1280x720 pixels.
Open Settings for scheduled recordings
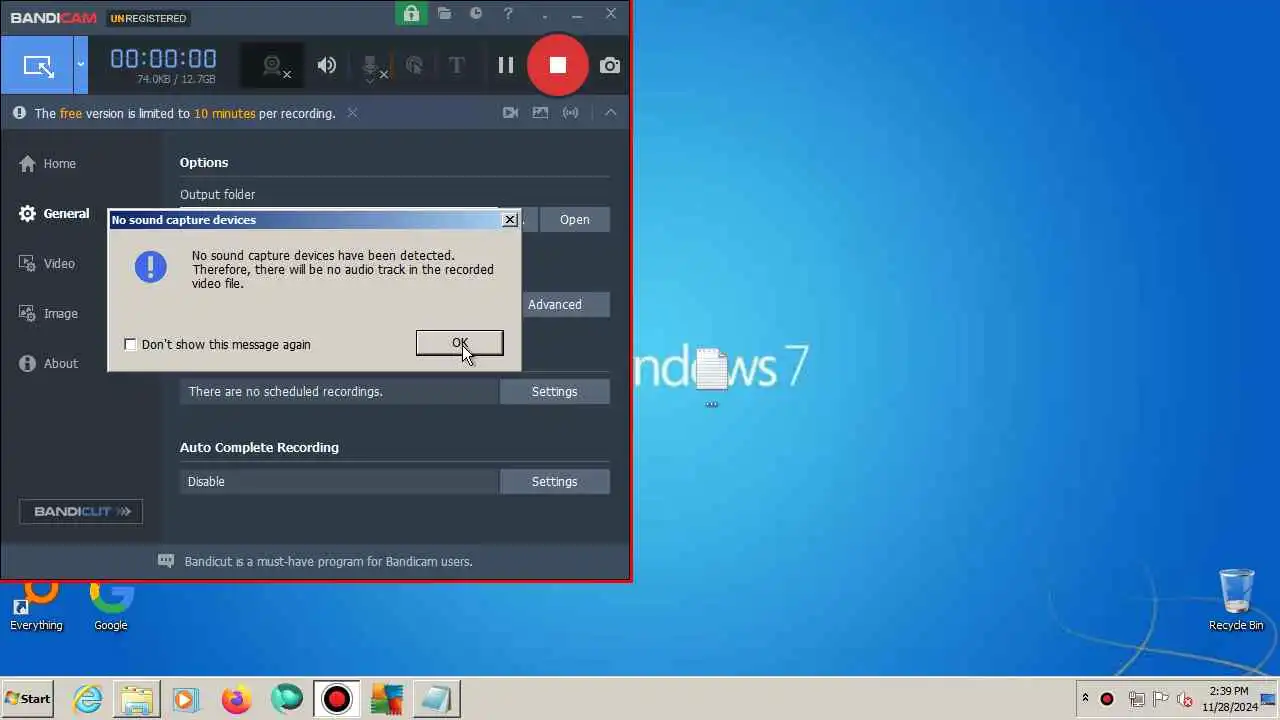(x=555, y=391)
